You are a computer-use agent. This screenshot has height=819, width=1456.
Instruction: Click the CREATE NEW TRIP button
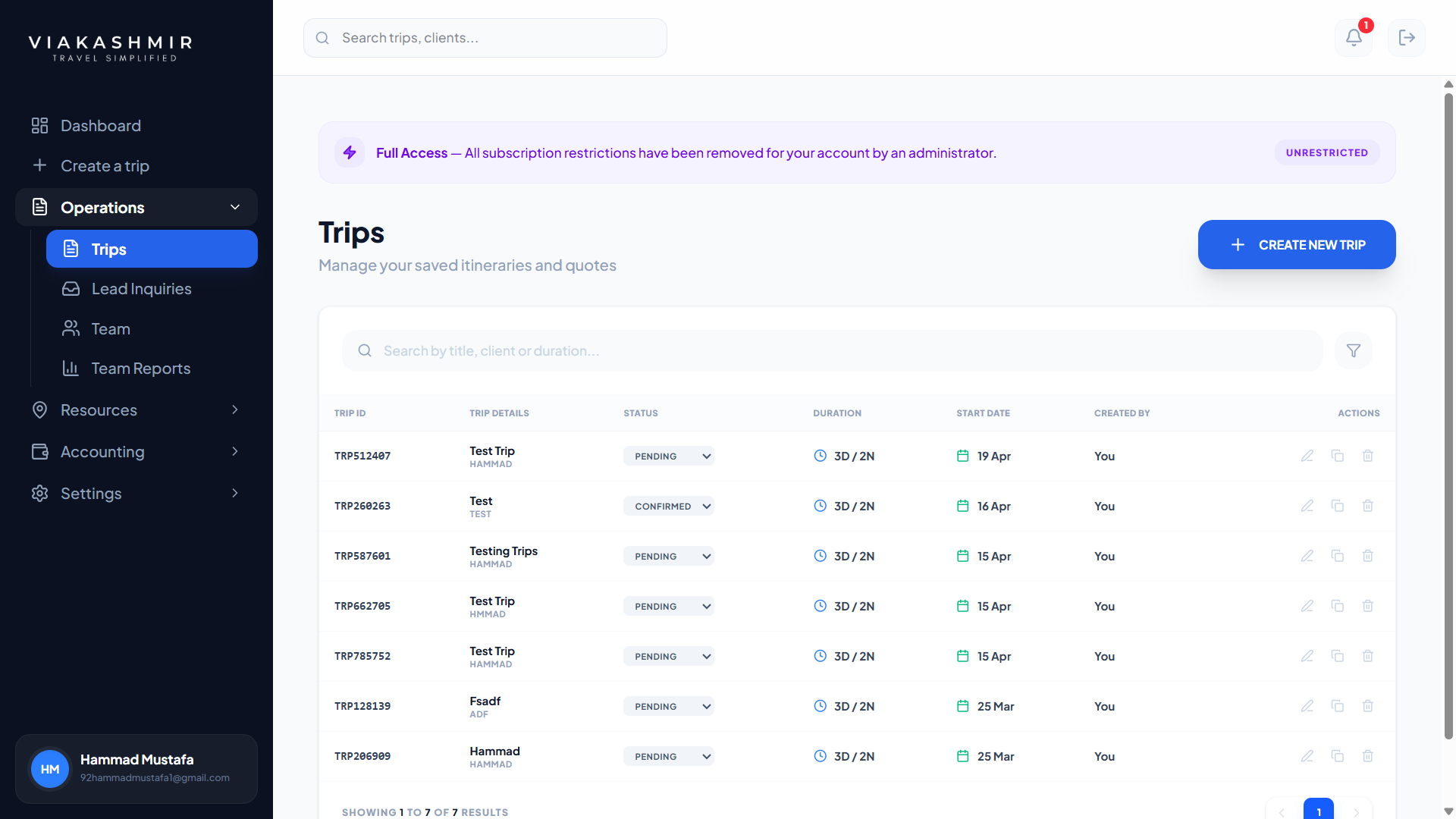click(1297, 244)
